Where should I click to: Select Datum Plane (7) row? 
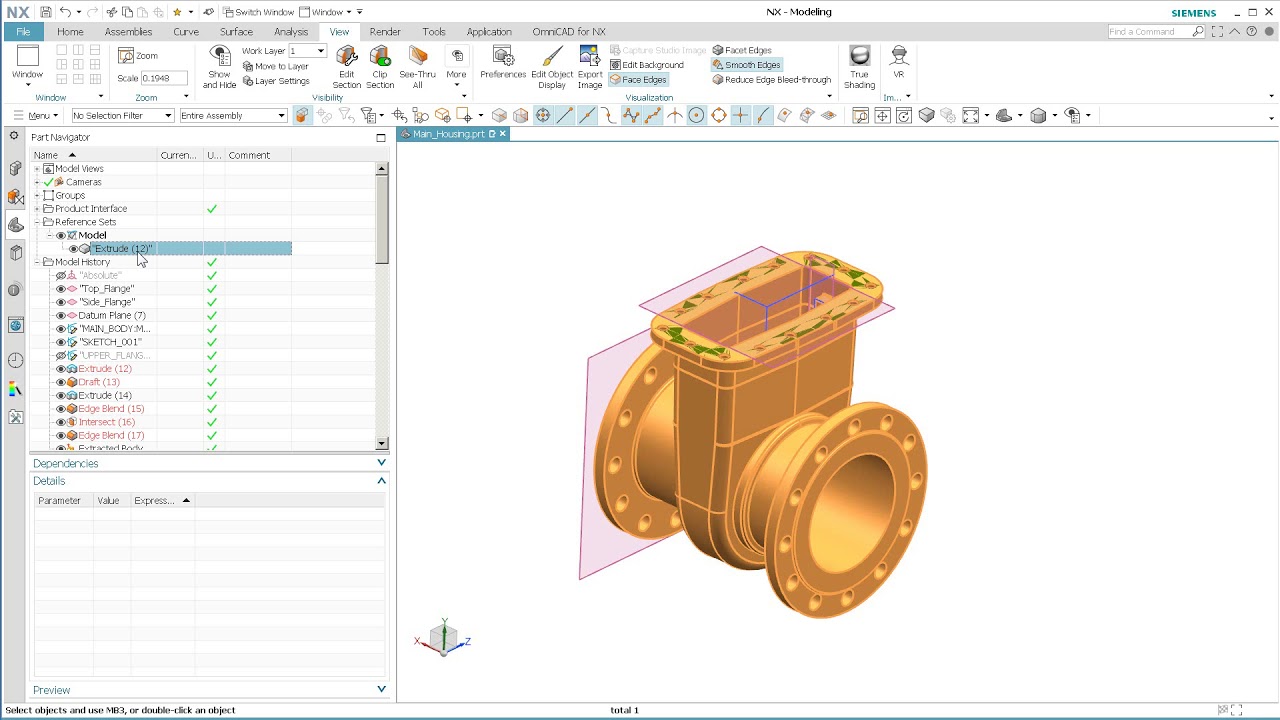tap(112, 316)
